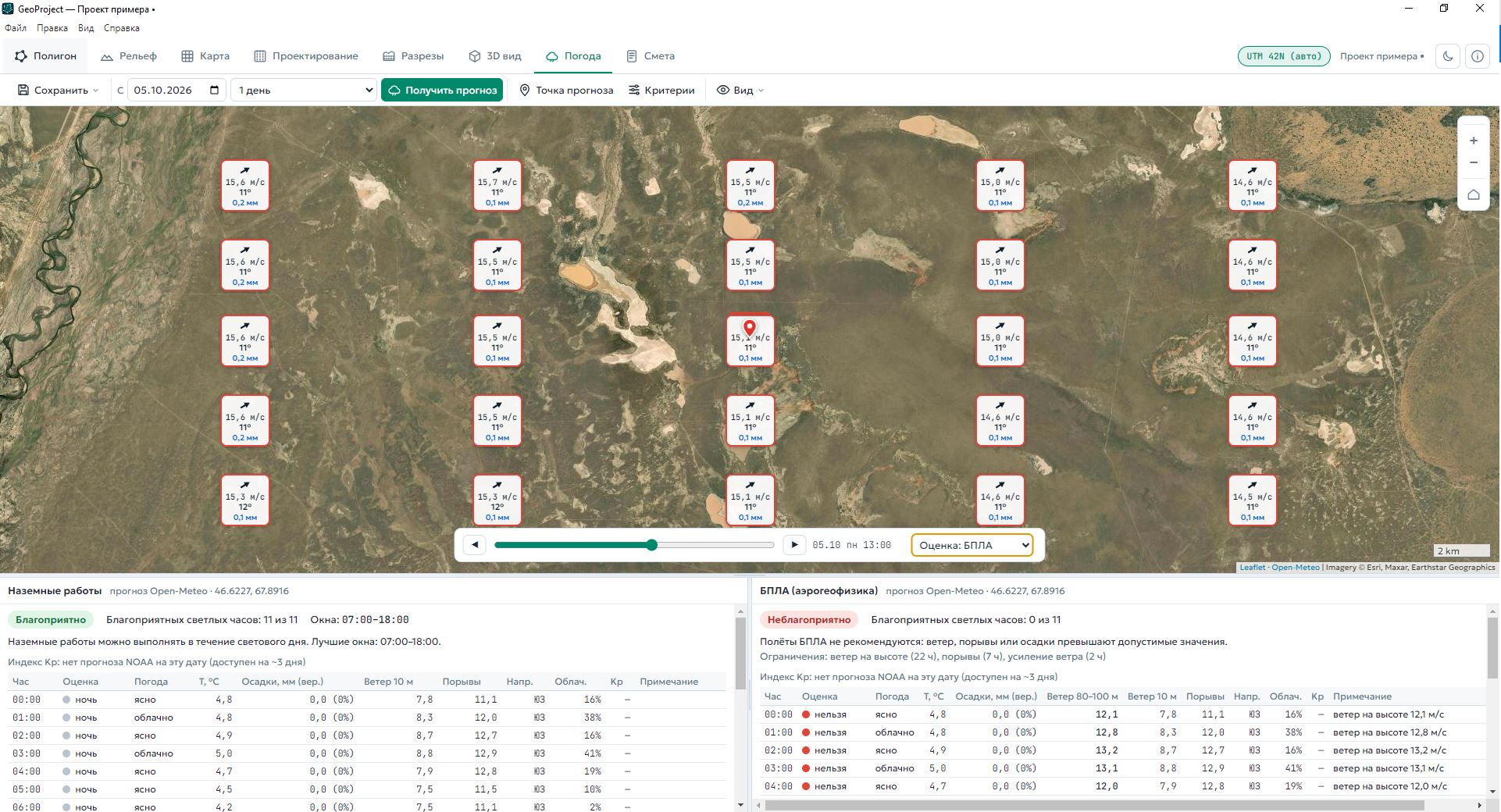Select the 03:00 row in БПЛА table
The height and width of the screenshot is (812, 1501).
click(1122, 768)
